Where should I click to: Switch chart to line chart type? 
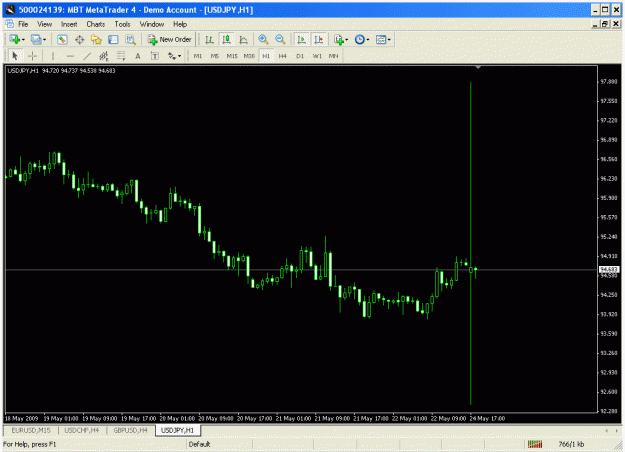click(x=244, y=39)
